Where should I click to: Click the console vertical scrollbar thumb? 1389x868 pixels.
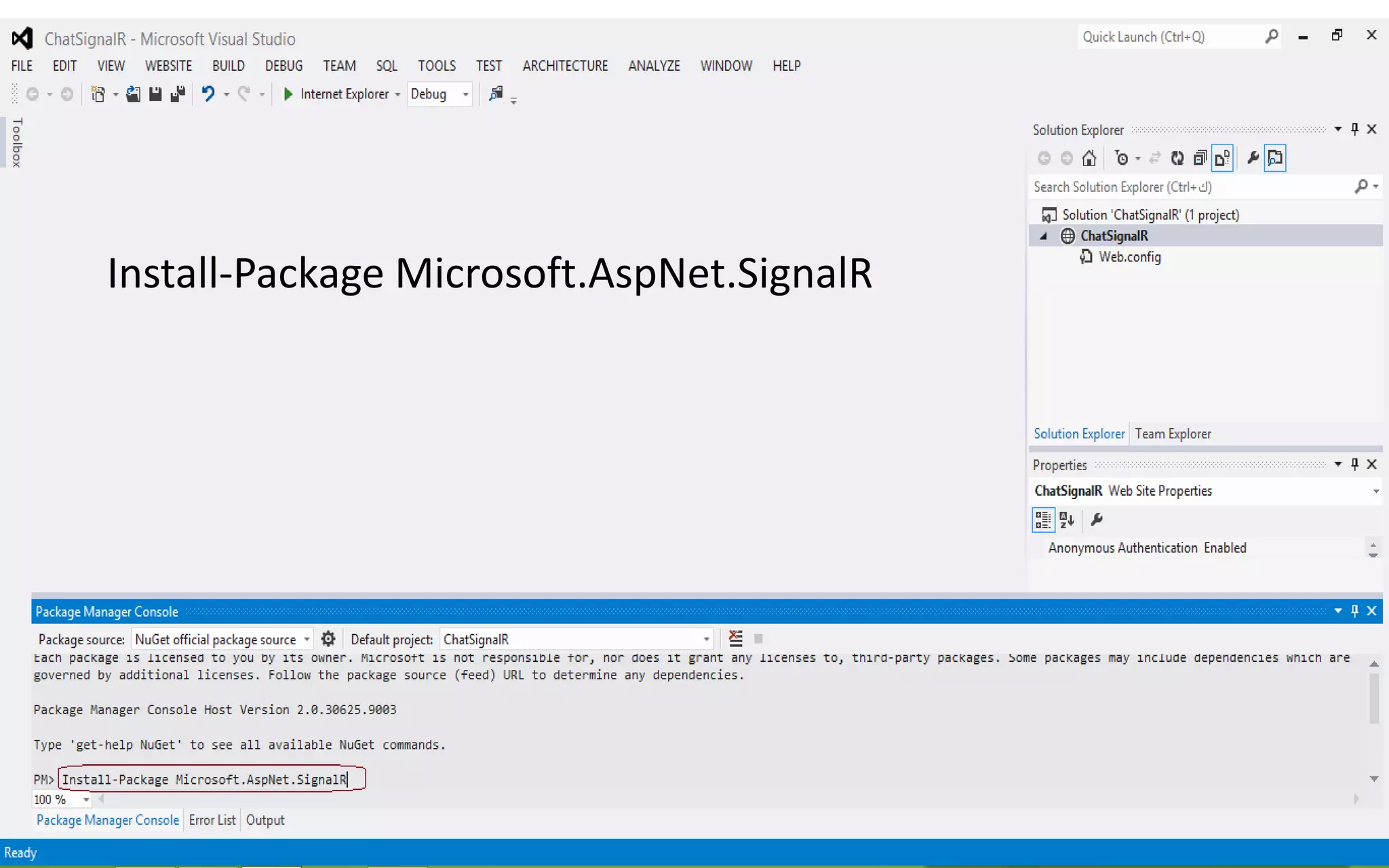point(1374,698)
